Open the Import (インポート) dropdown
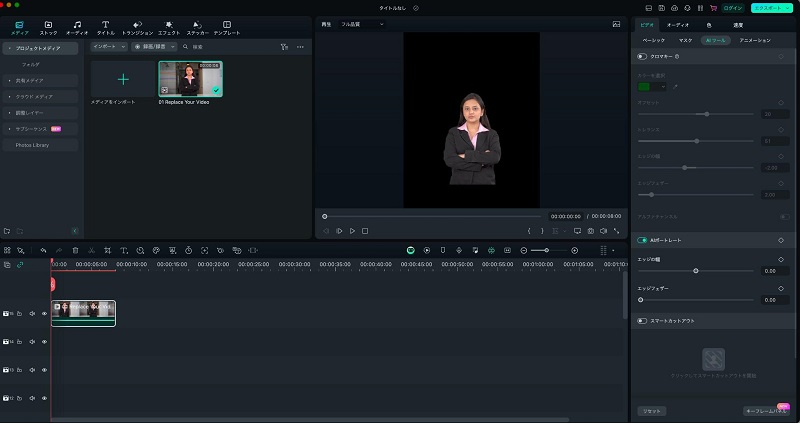 pos(109,46)
